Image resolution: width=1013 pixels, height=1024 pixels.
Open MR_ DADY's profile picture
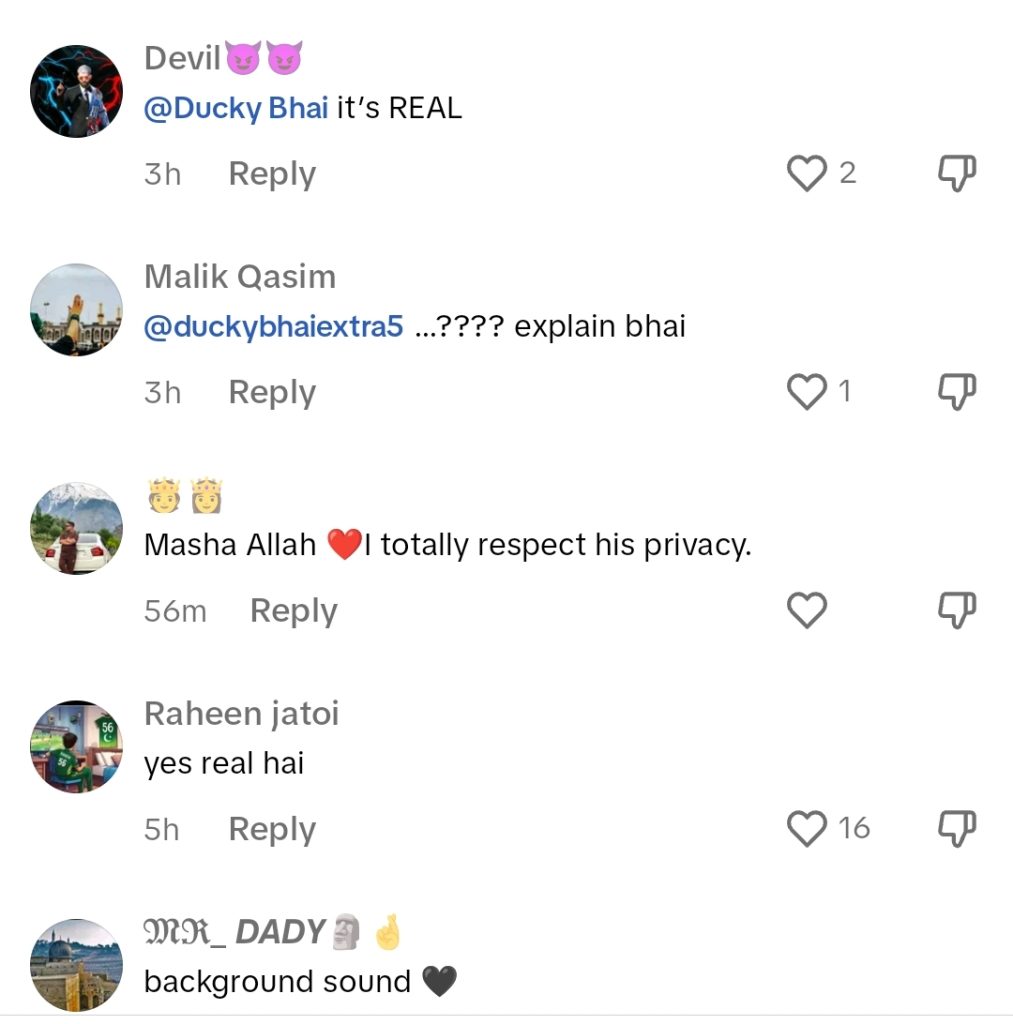point(76,964)
